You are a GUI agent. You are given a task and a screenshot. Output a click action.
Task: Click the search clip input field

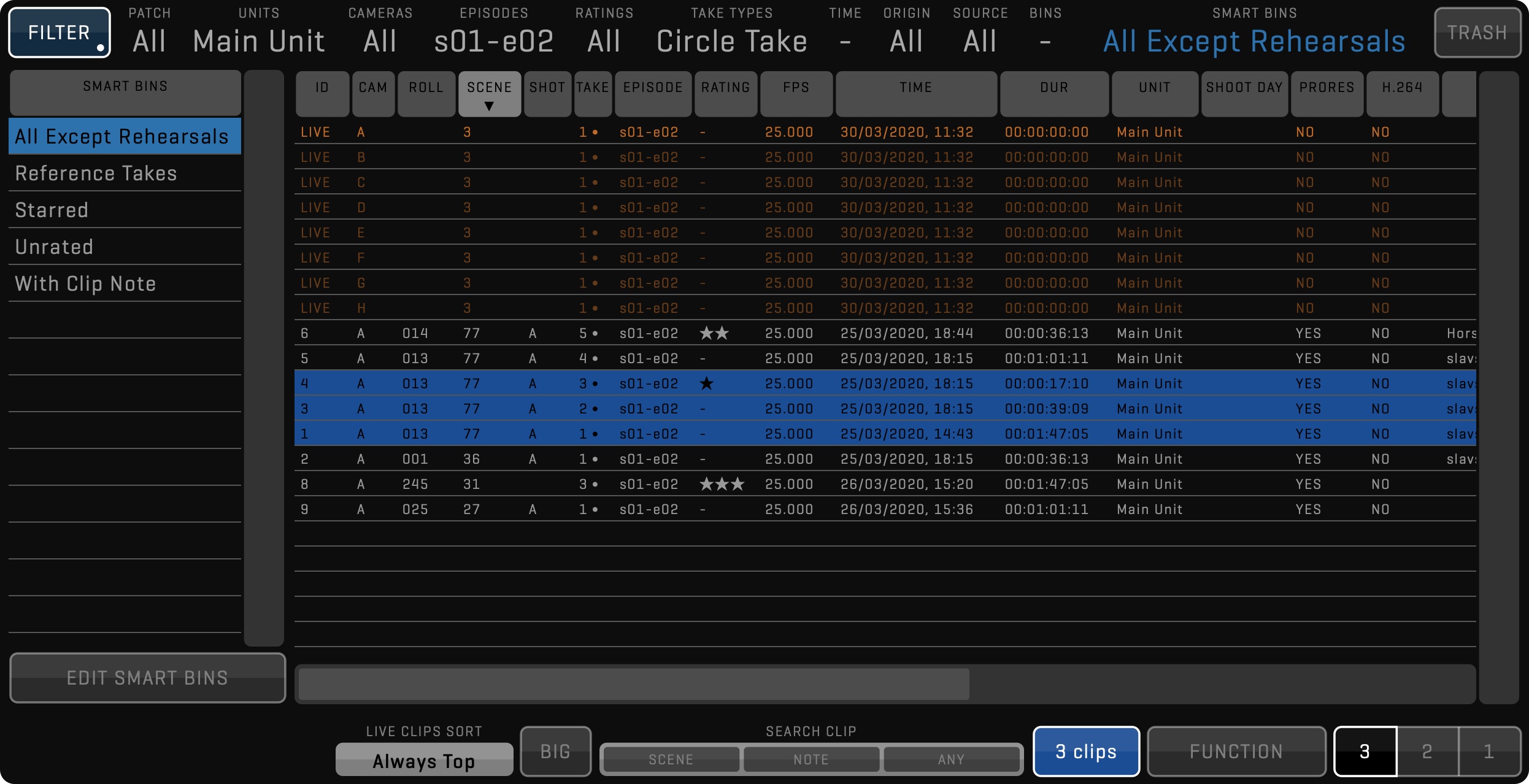[632, 683]
